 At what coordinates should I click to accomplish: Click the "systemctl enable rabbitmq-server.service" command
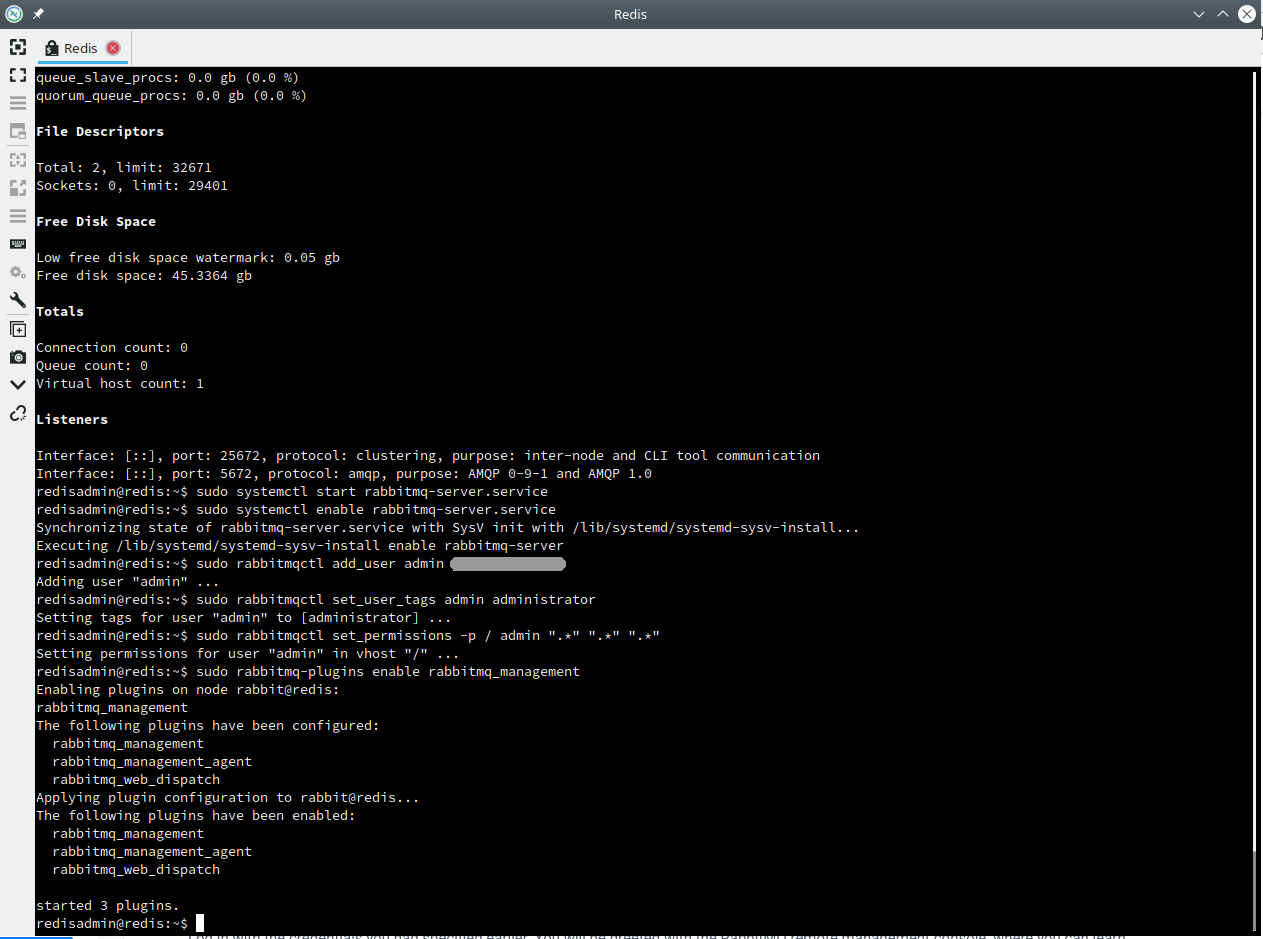click(x=376, y=510)
